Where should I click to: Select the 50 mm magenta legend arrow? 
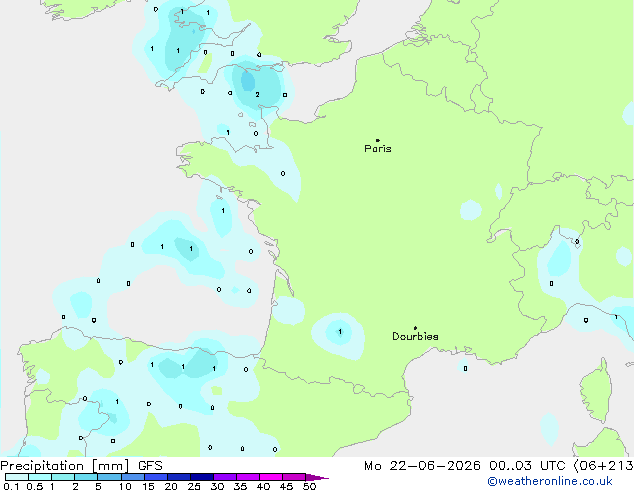click(317, 477)
